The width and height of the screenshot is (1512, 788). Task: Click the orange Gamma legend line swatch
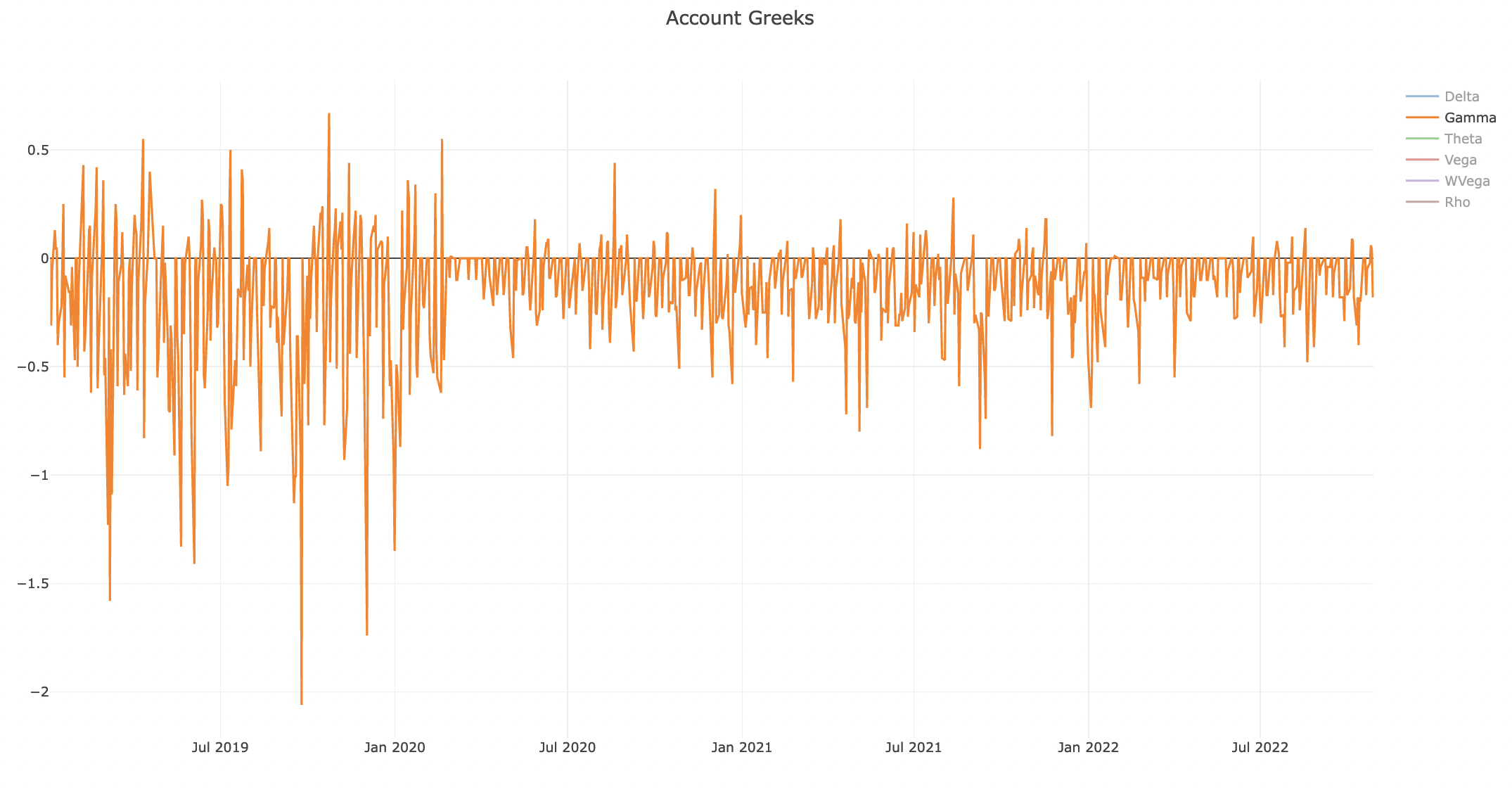[x=1422, y=117]
